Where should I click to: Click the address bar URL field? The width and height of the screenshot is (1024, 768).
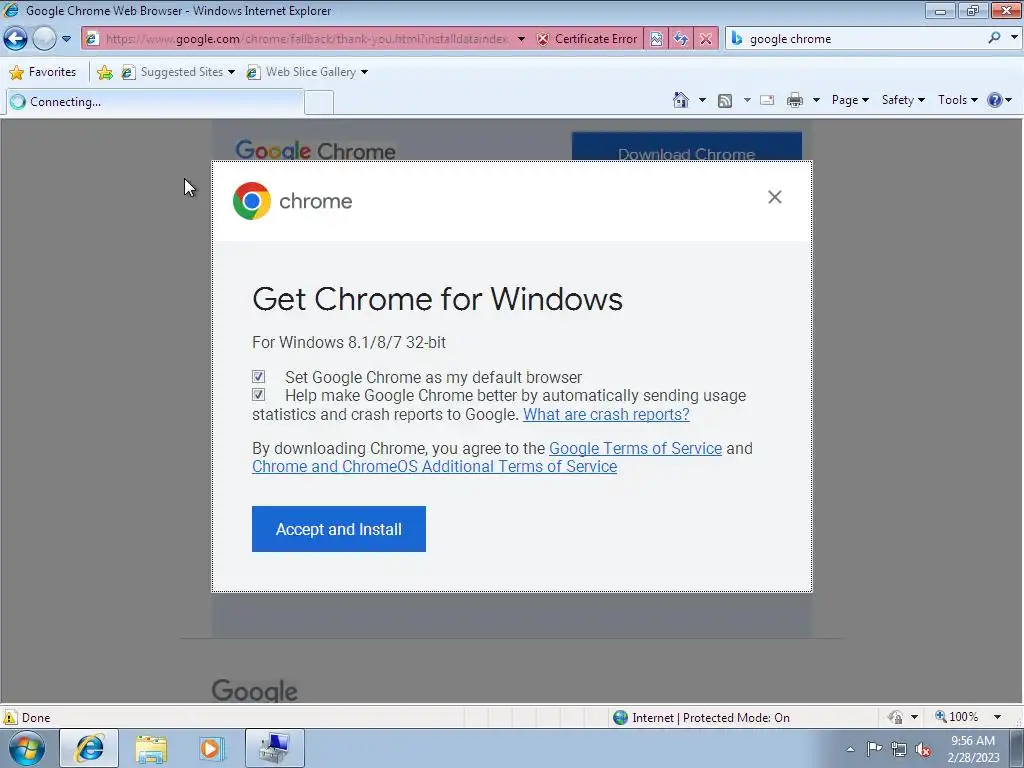[x=307, y=39]
